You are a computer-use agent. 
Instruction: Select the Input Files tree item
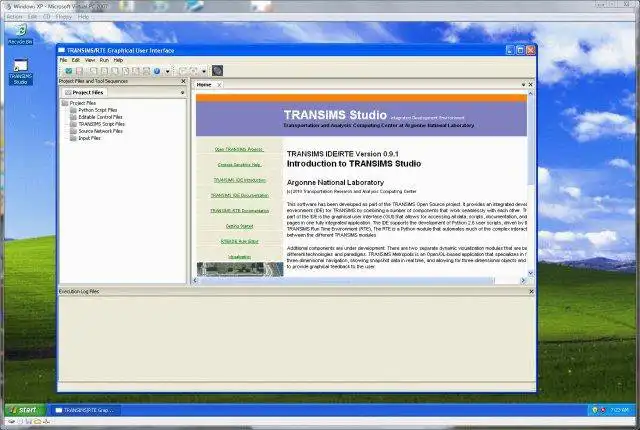coord(89,138)
